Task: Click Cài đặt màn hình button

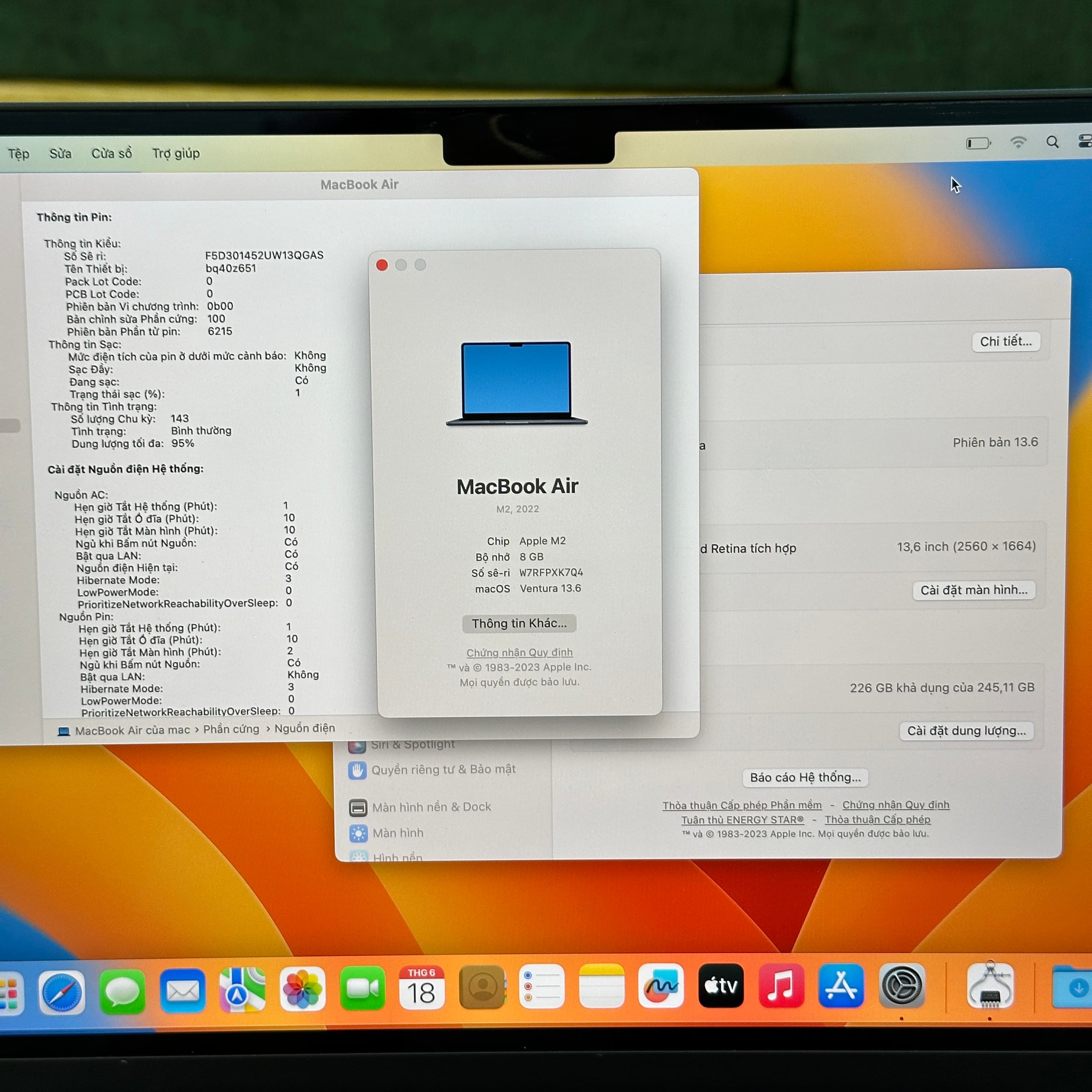Action: tap(974, 590)
